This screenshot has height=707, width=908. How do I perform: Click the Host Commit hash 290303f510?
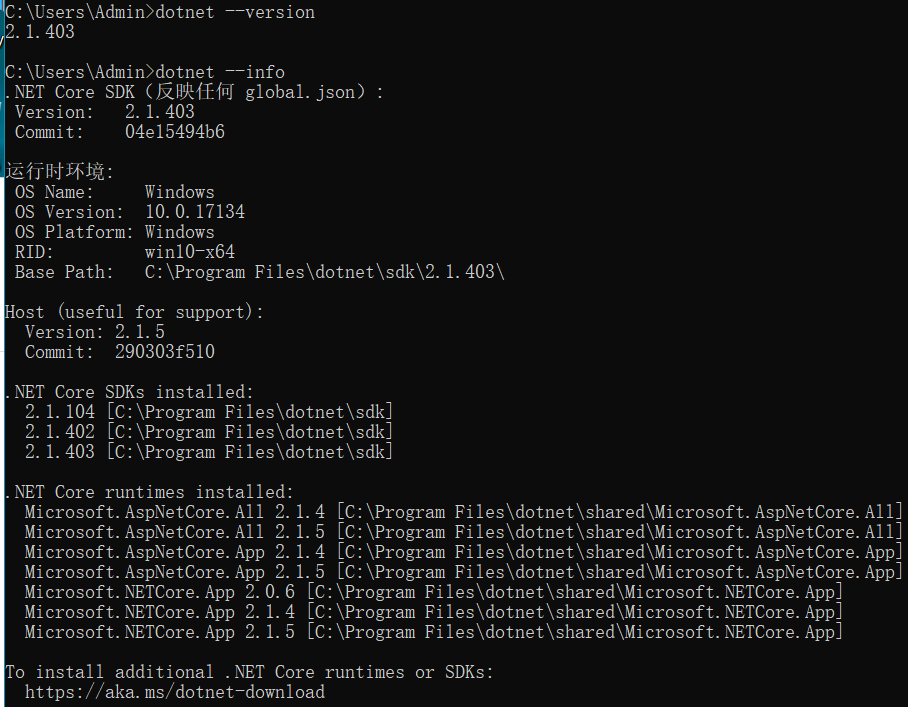pyautogui.click(x=165, y=352)
